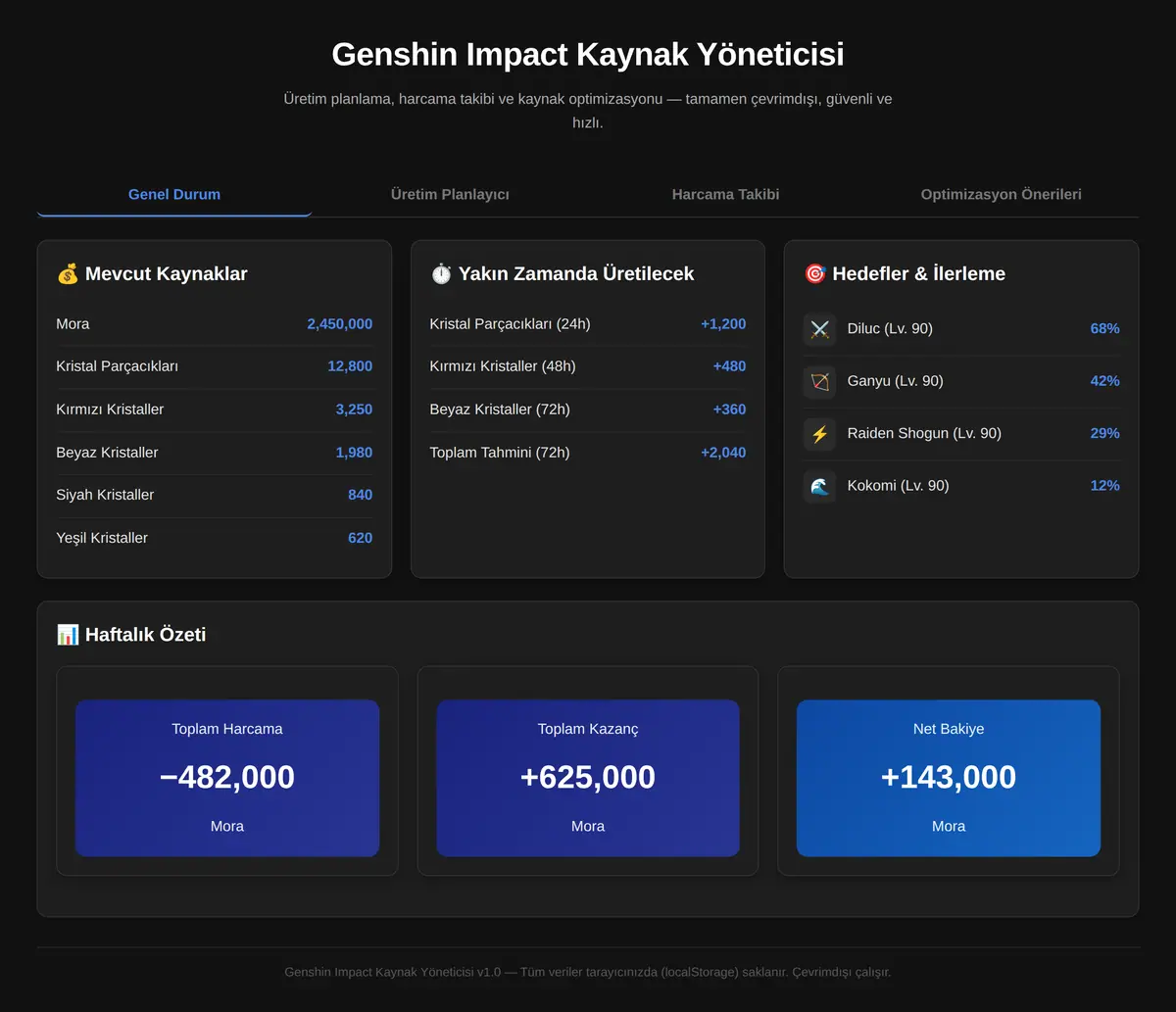Click the 12% progress for Kokomi

pyautogui.click(x=1104, y=486)
